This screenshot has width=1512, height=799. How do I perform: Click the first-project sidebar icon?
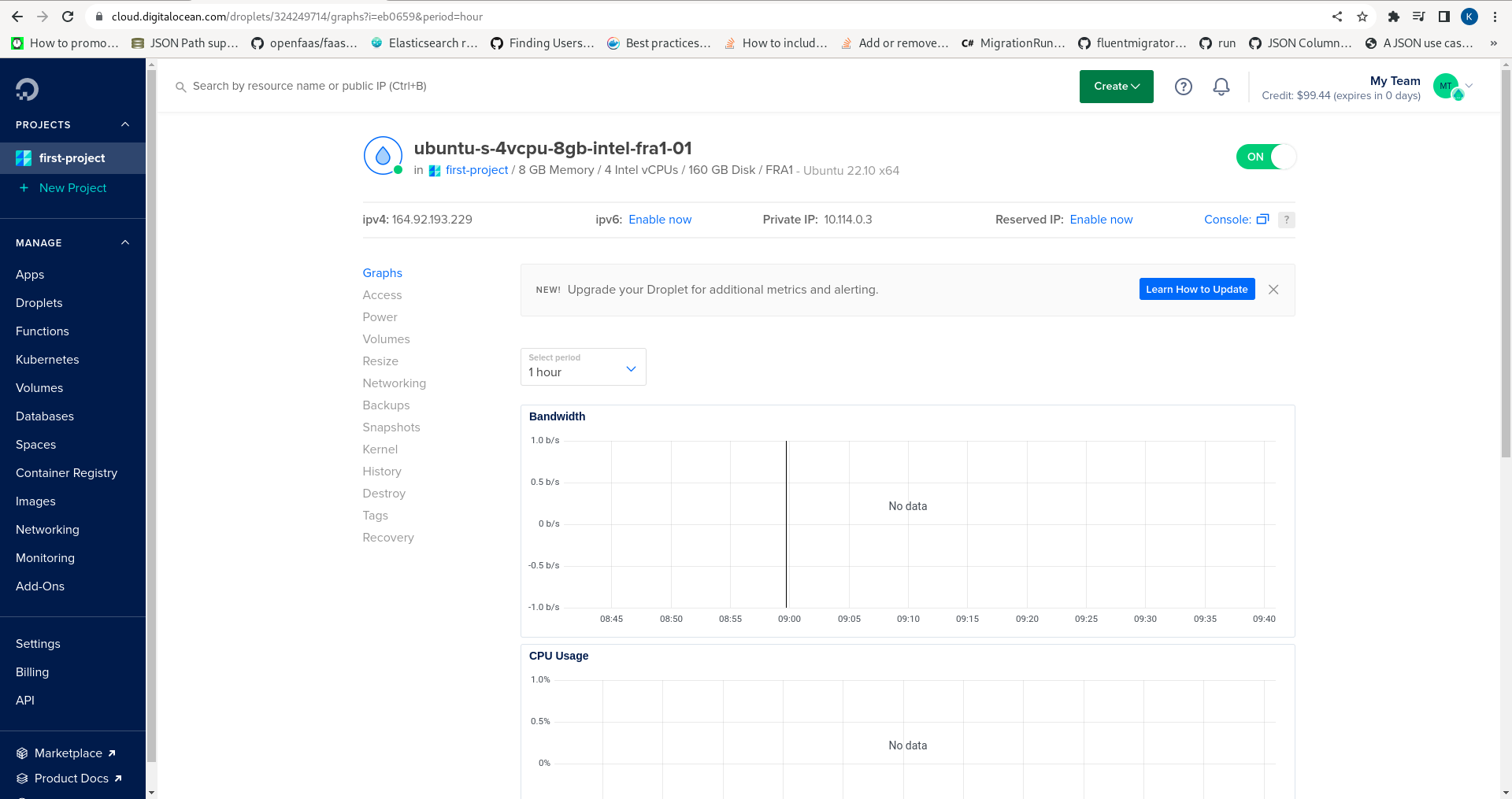tap(24, 158)
